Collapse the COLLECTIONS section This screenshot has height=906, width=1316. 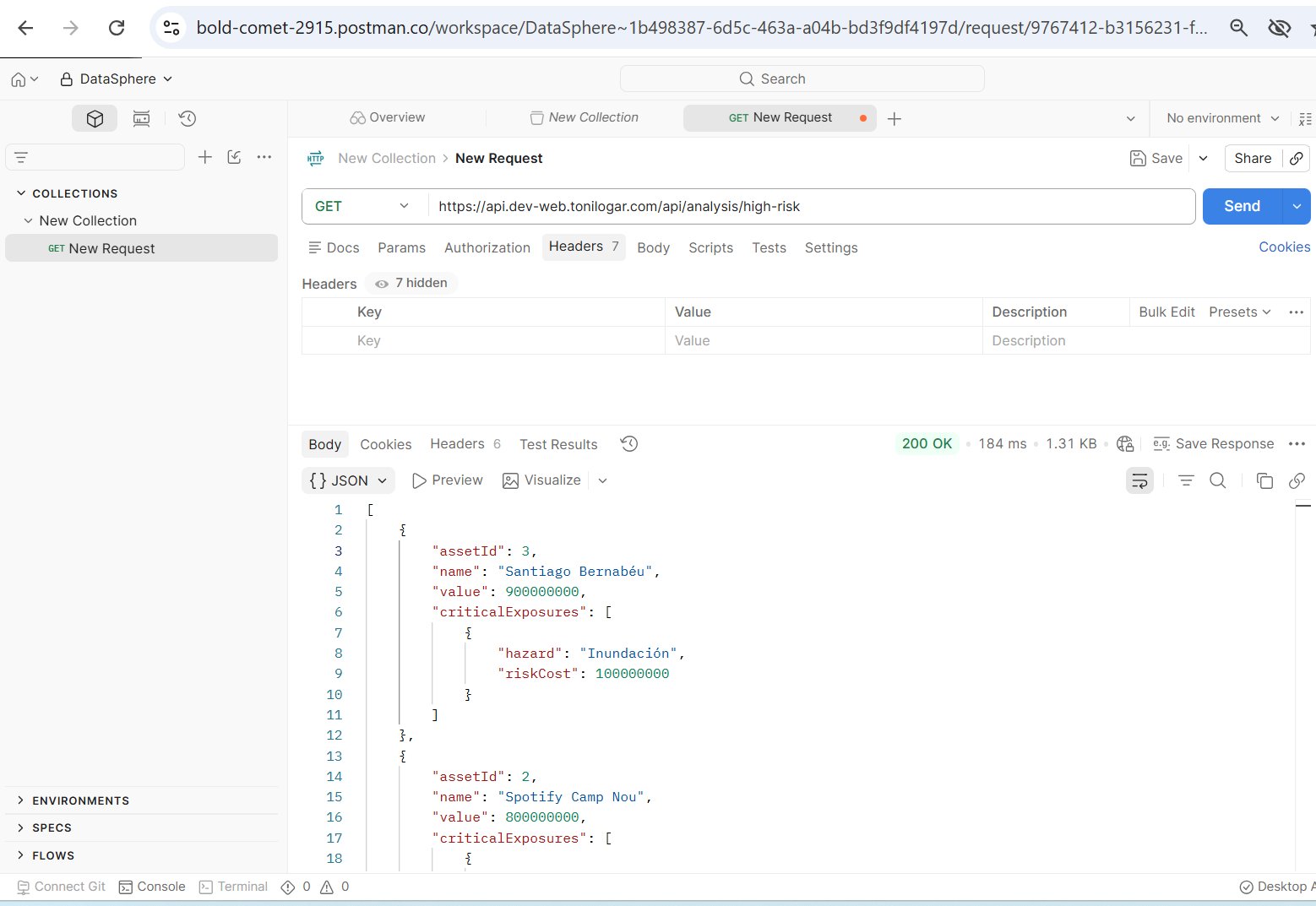[x=21, y=193]
